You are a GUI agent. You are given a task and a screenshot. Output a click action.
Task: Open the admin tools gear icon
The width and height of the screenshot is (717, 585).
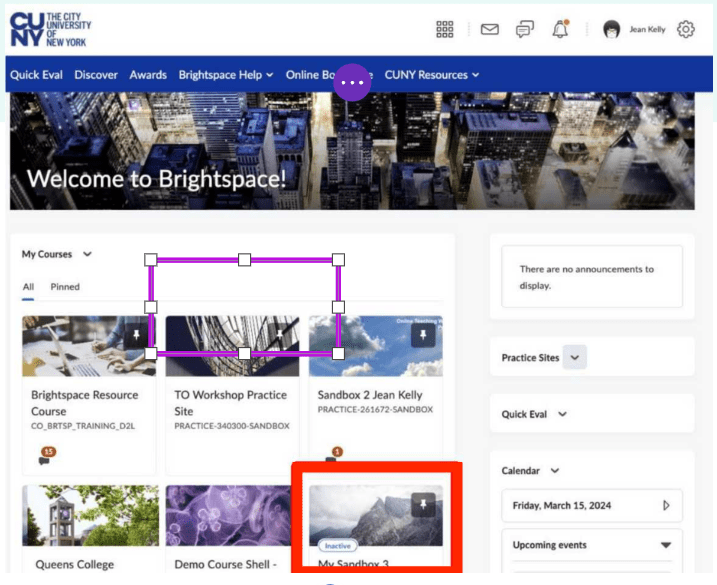click(x=685, y=29)
